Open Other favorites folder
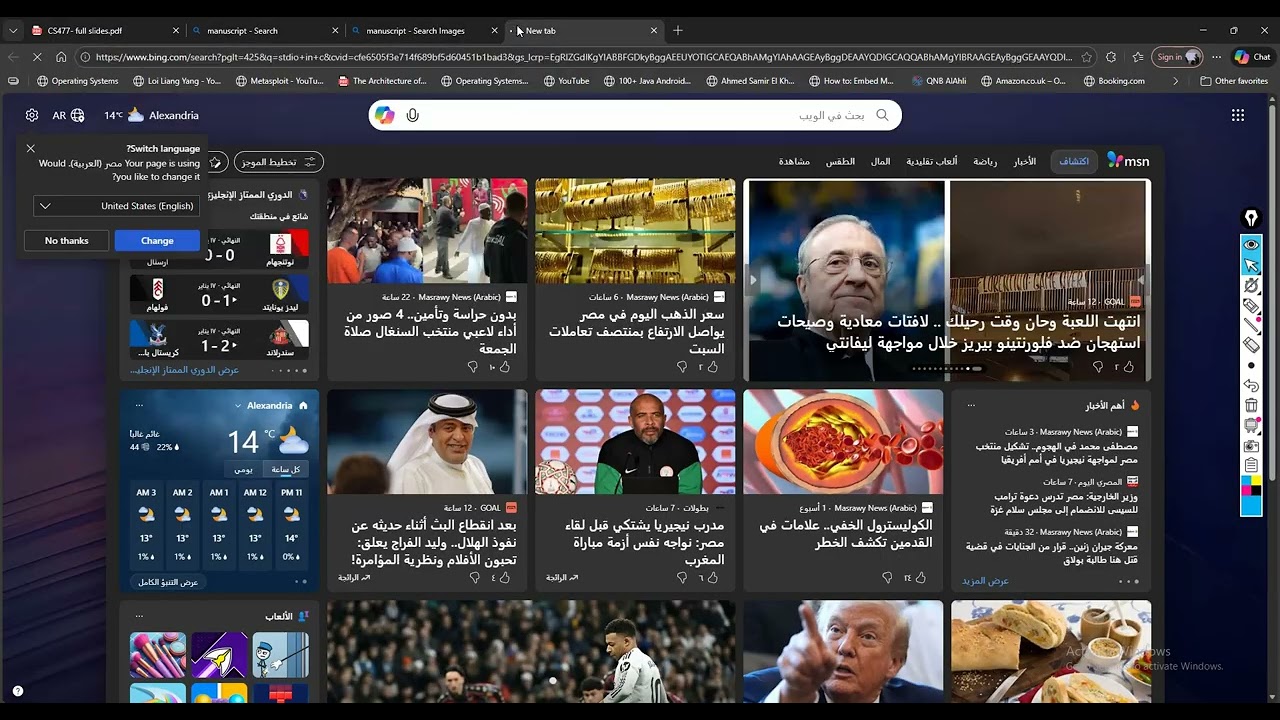1280x720 pixels. (1234, 81)
